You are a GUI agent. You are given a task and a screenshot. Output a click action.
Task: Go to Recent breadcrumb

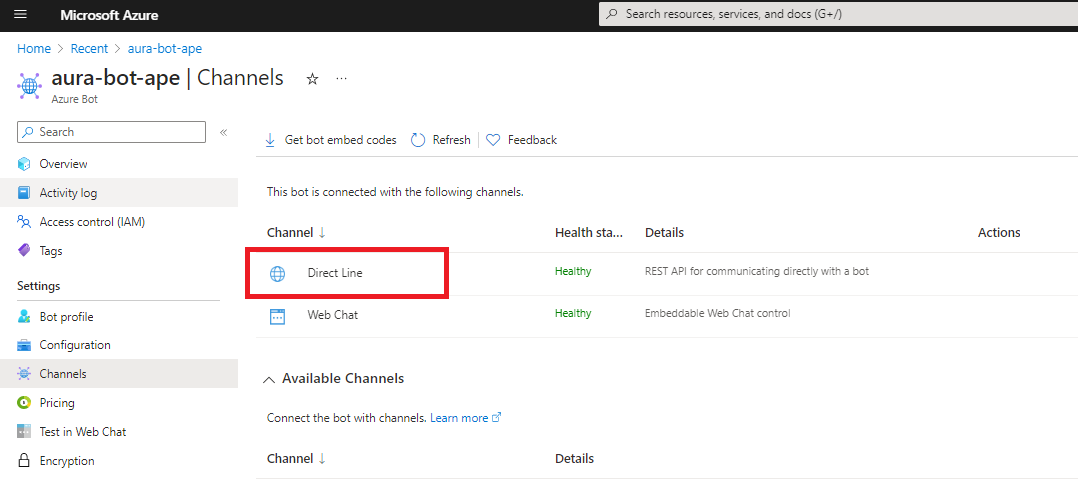(89, 49)
